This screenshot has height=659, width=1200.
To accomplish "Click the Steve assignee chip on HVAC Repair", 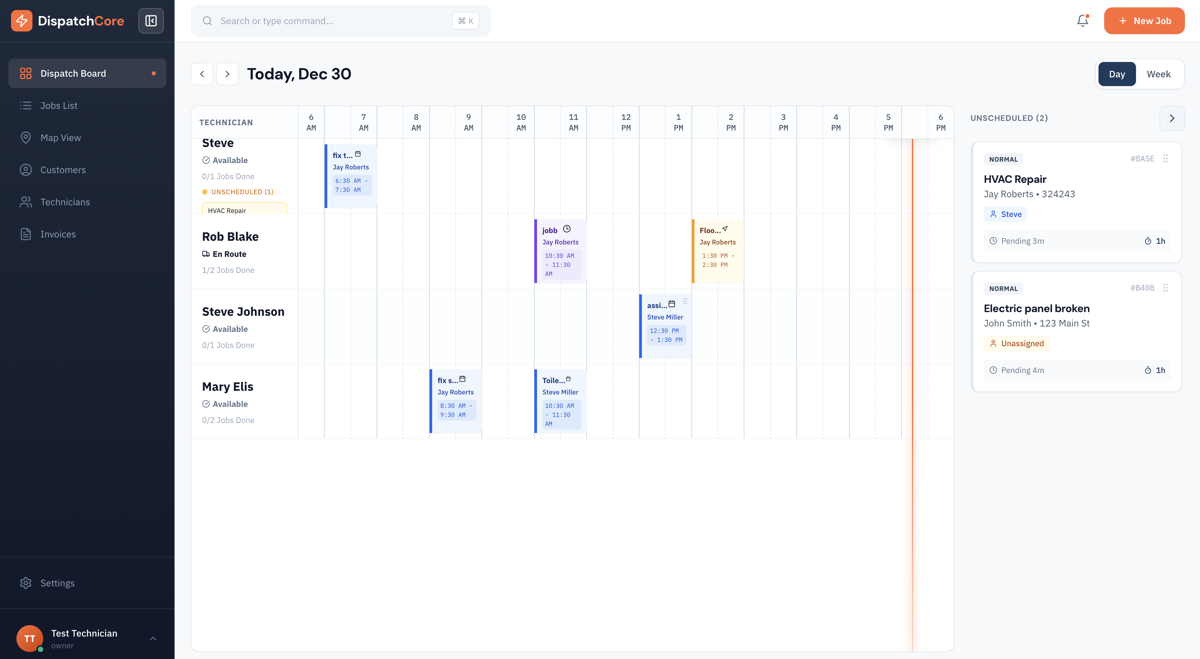I will pos(1004,213).
